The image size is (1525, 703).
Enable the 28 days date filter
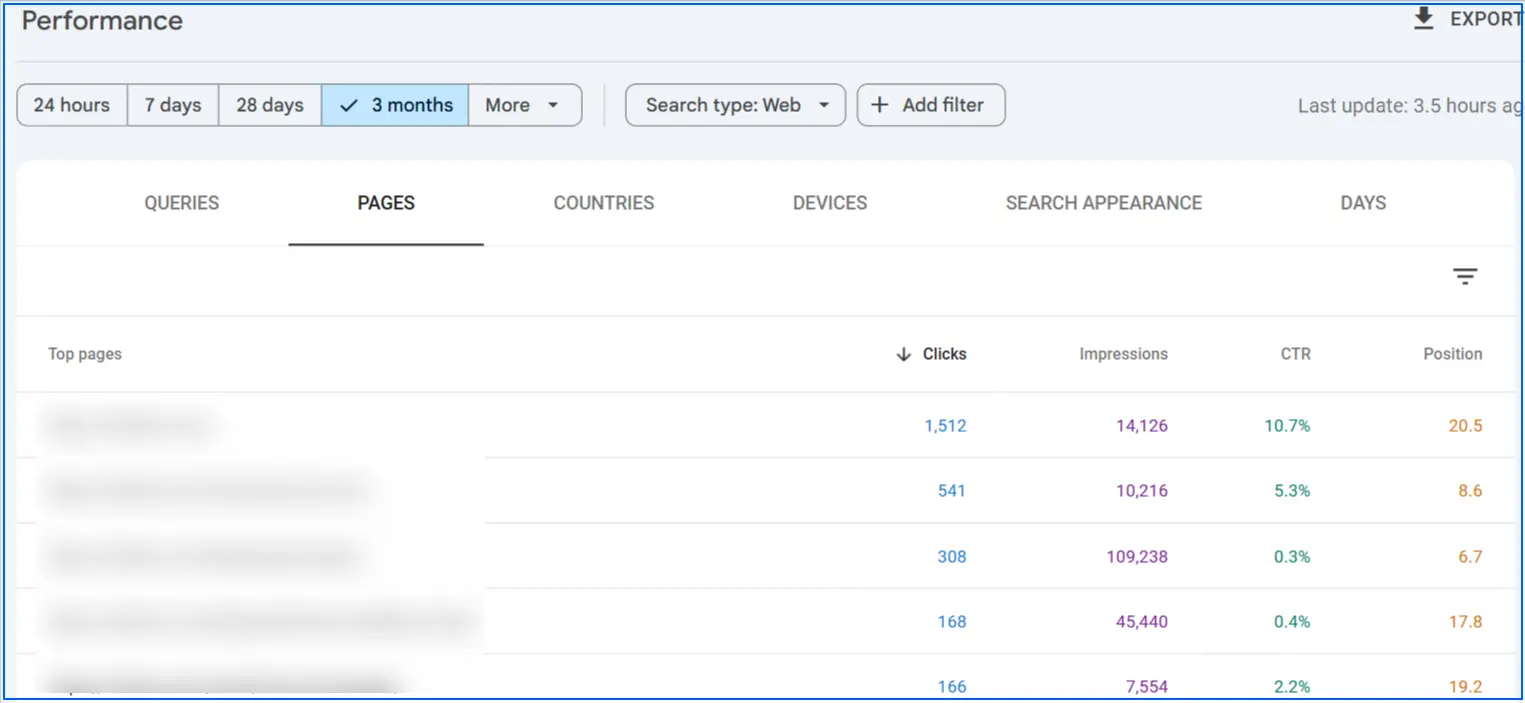click(269, 104)
